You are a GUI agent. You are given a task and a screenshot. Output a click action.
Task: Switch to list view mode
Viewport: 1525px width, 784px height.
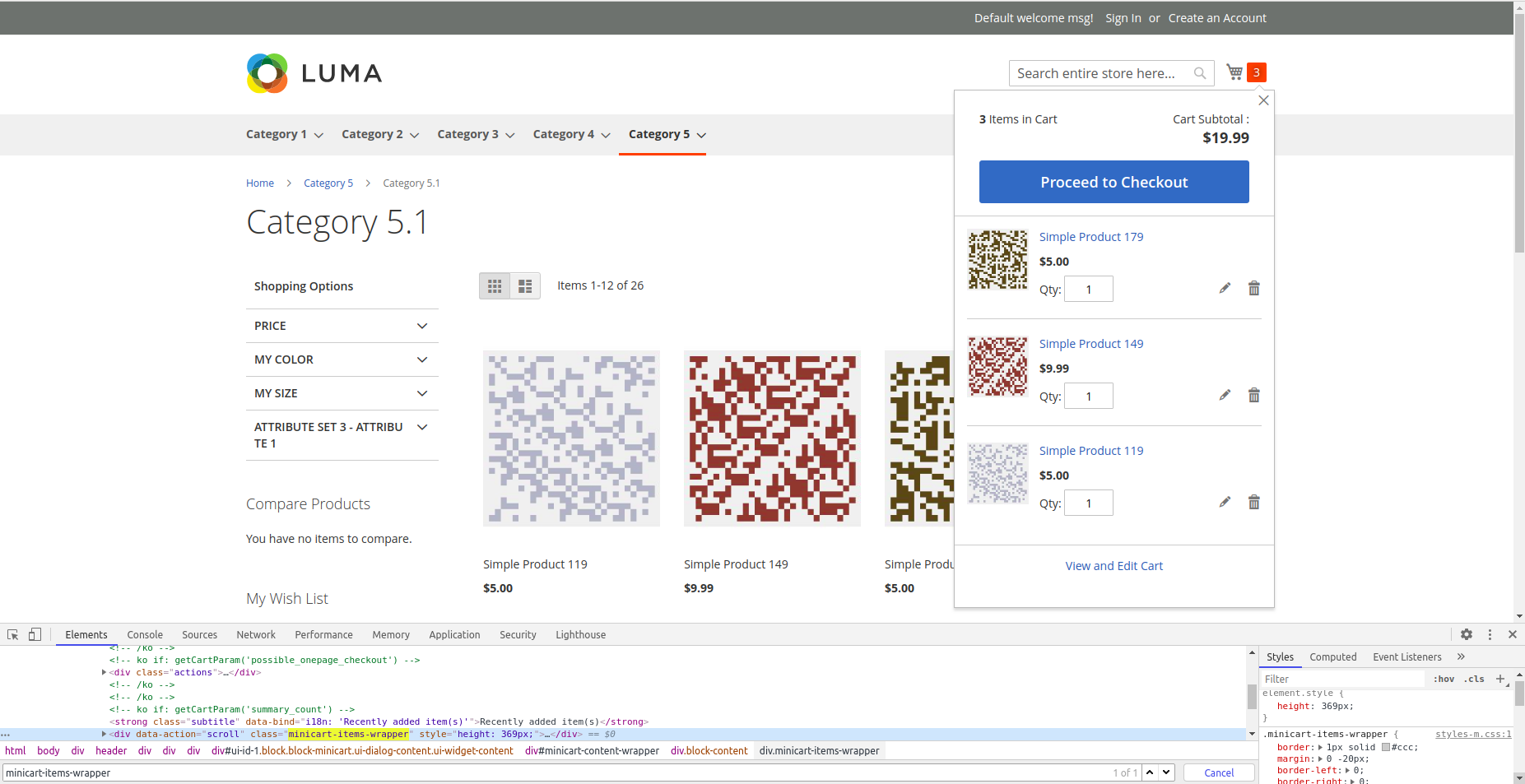(x=525, y=286)
